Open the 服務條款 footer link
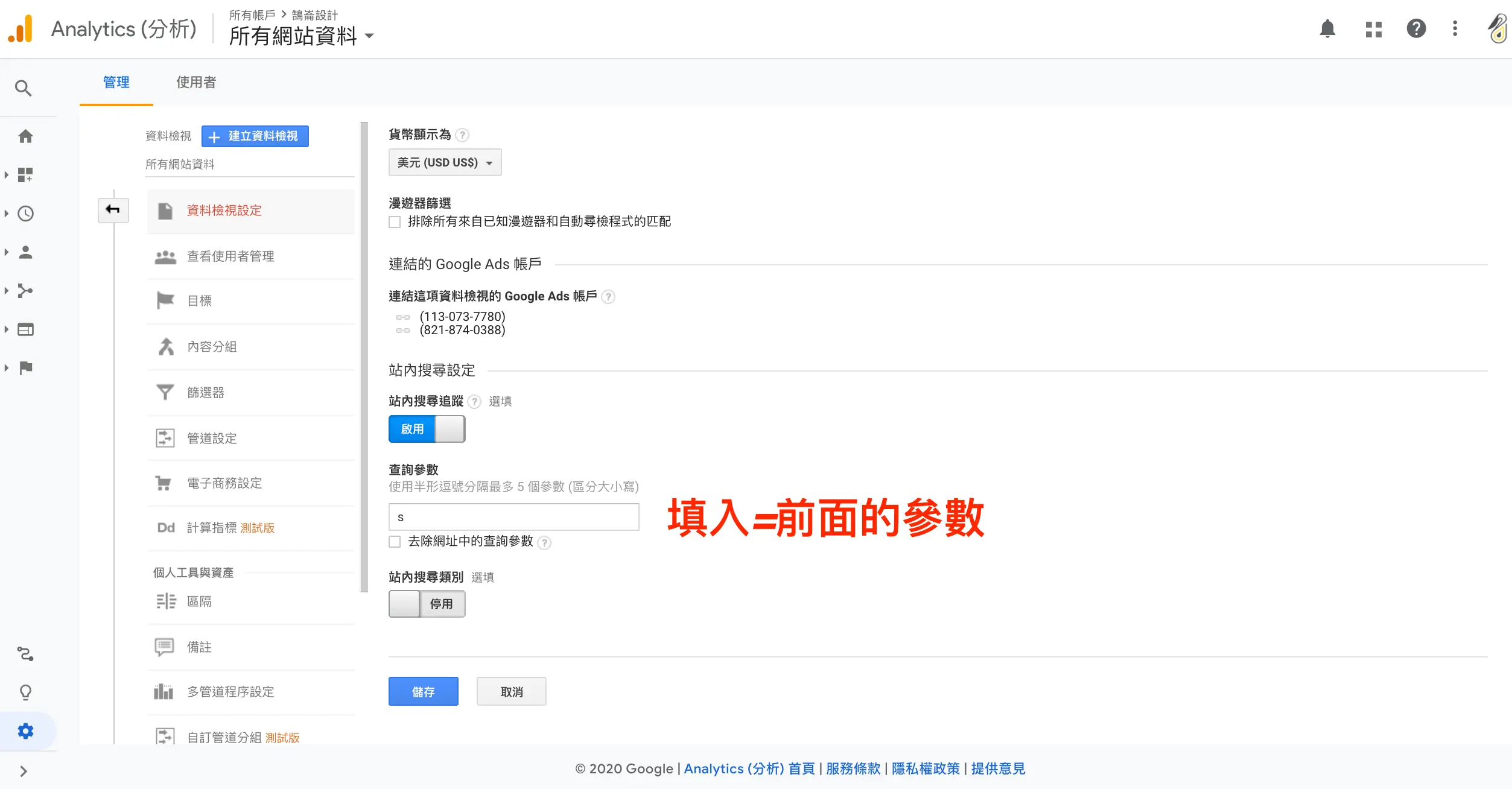This screenshot has height=789, width=1512. 853,768
